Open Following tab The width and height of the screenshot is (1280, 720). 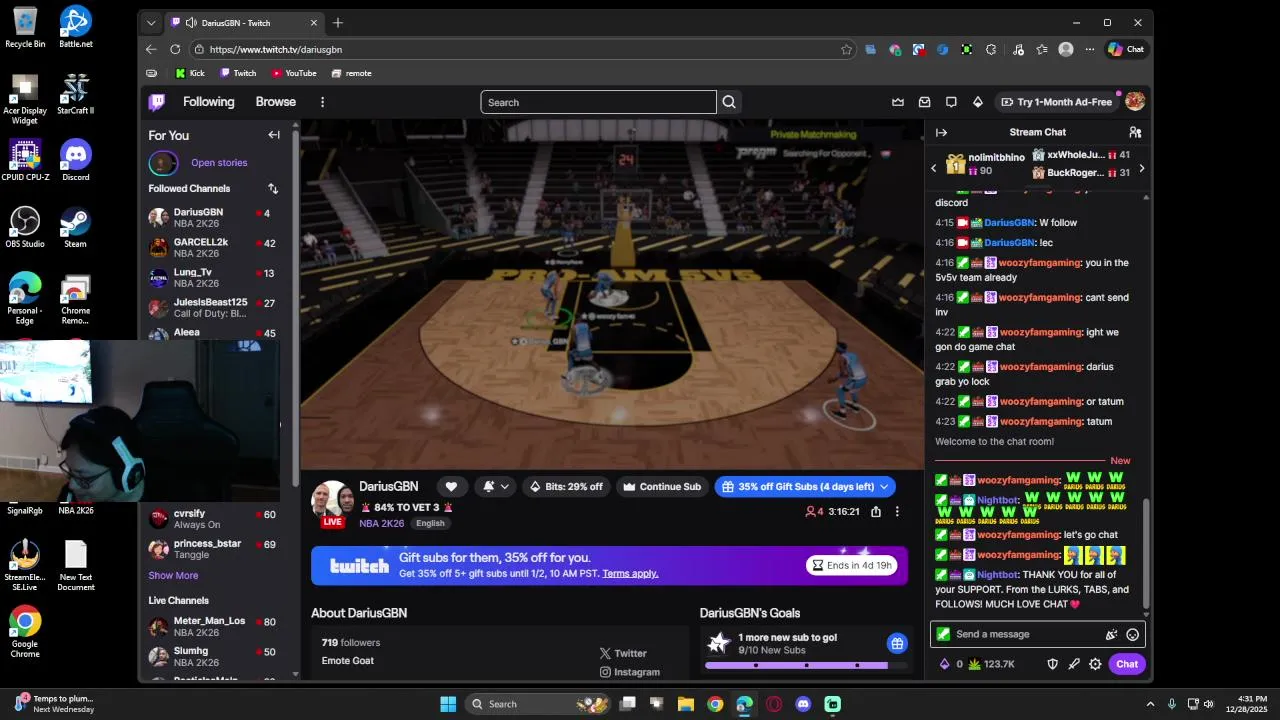pyautogui.click(x=208, y=102)
